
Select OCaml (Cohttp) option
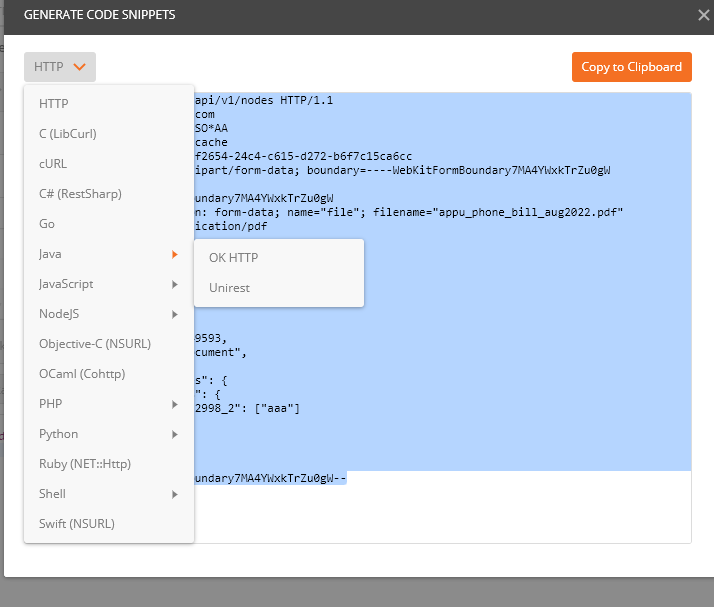[x=109, y=374]
